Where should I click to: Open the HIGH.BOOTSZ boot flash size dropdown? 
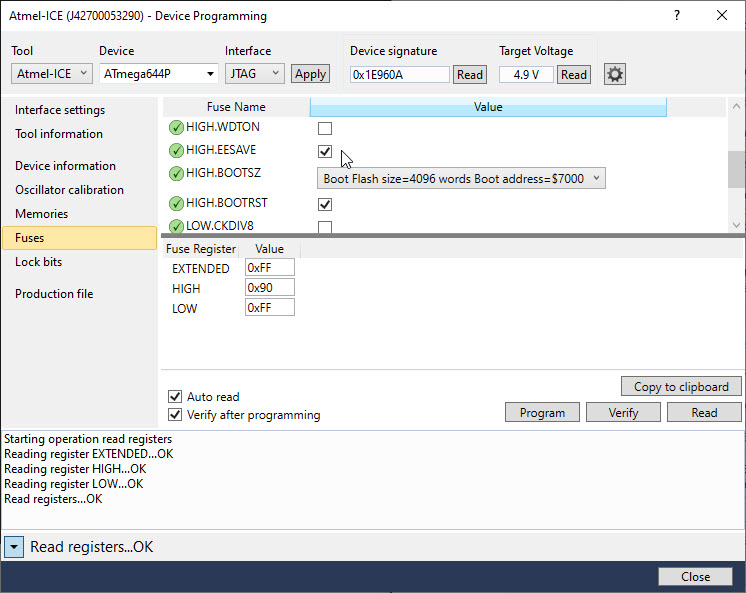[x=461, y=178]
